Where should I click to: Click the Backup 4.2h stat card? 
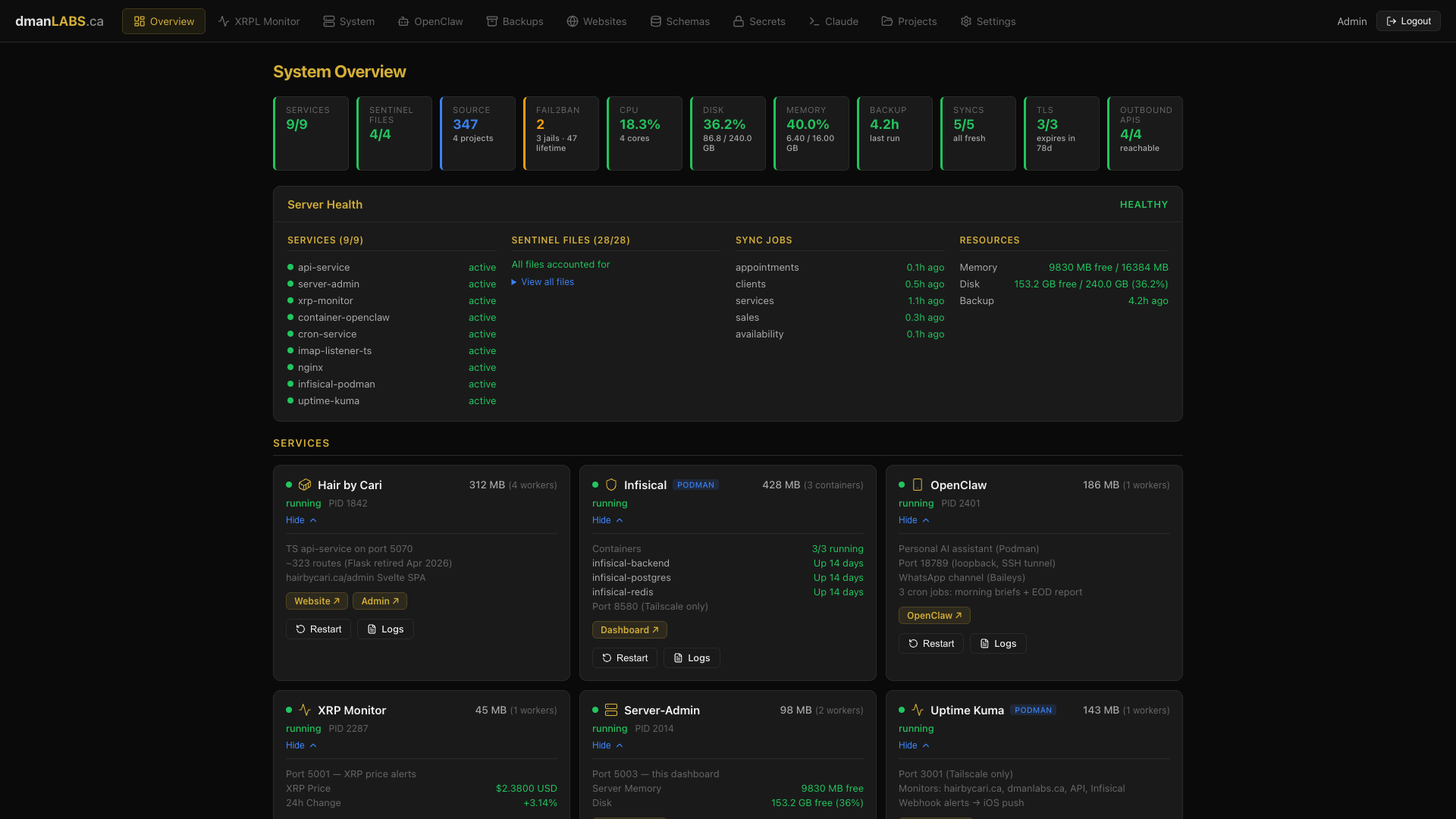tap(895, 133)
